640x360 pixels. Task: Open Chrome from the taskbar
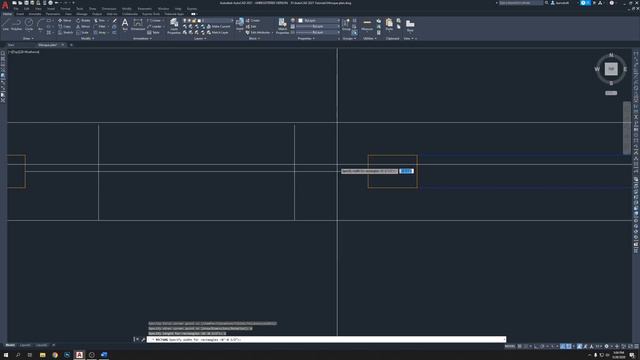pos(55,355)
